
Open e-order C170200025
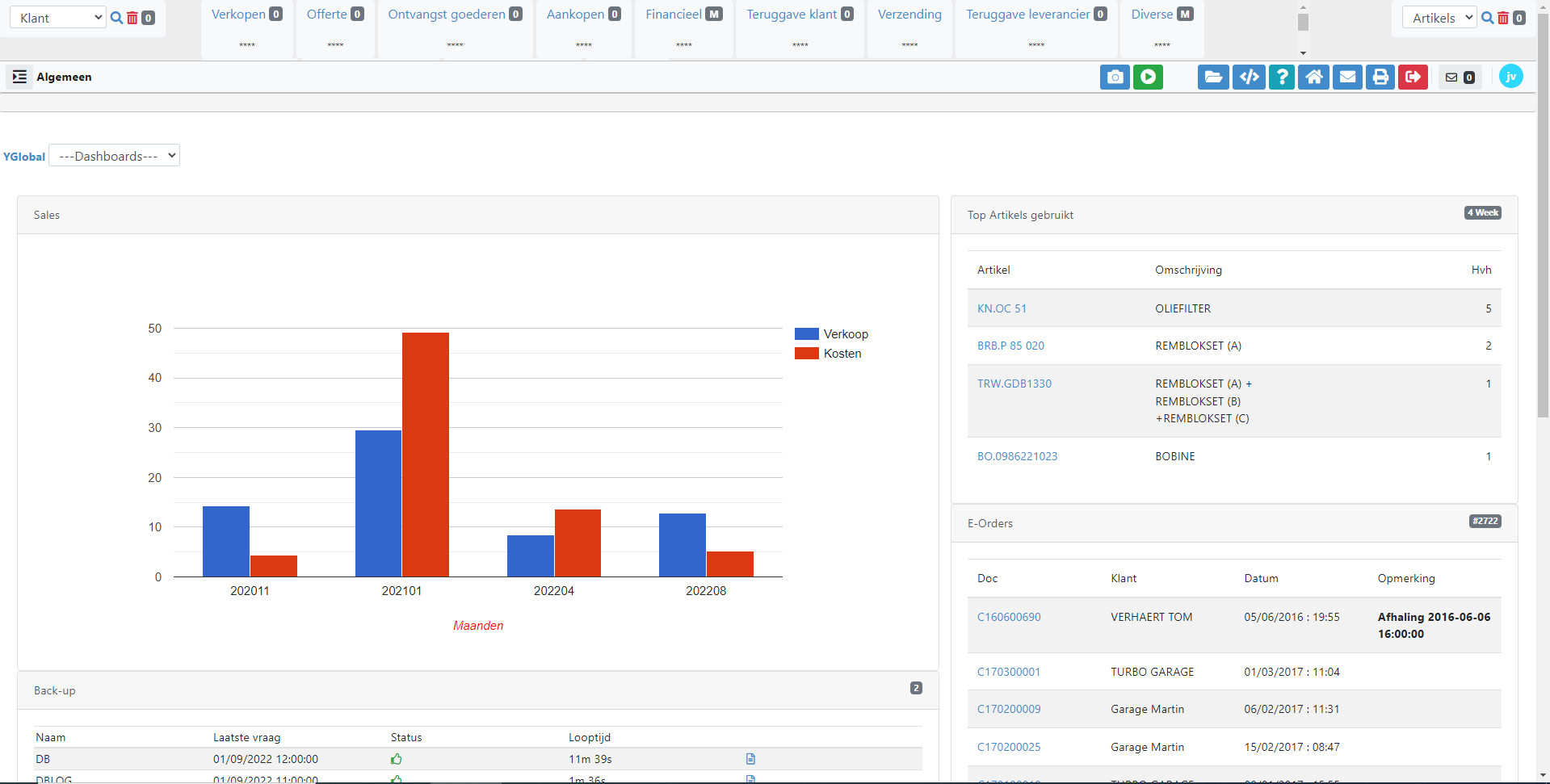(1009, 747)
